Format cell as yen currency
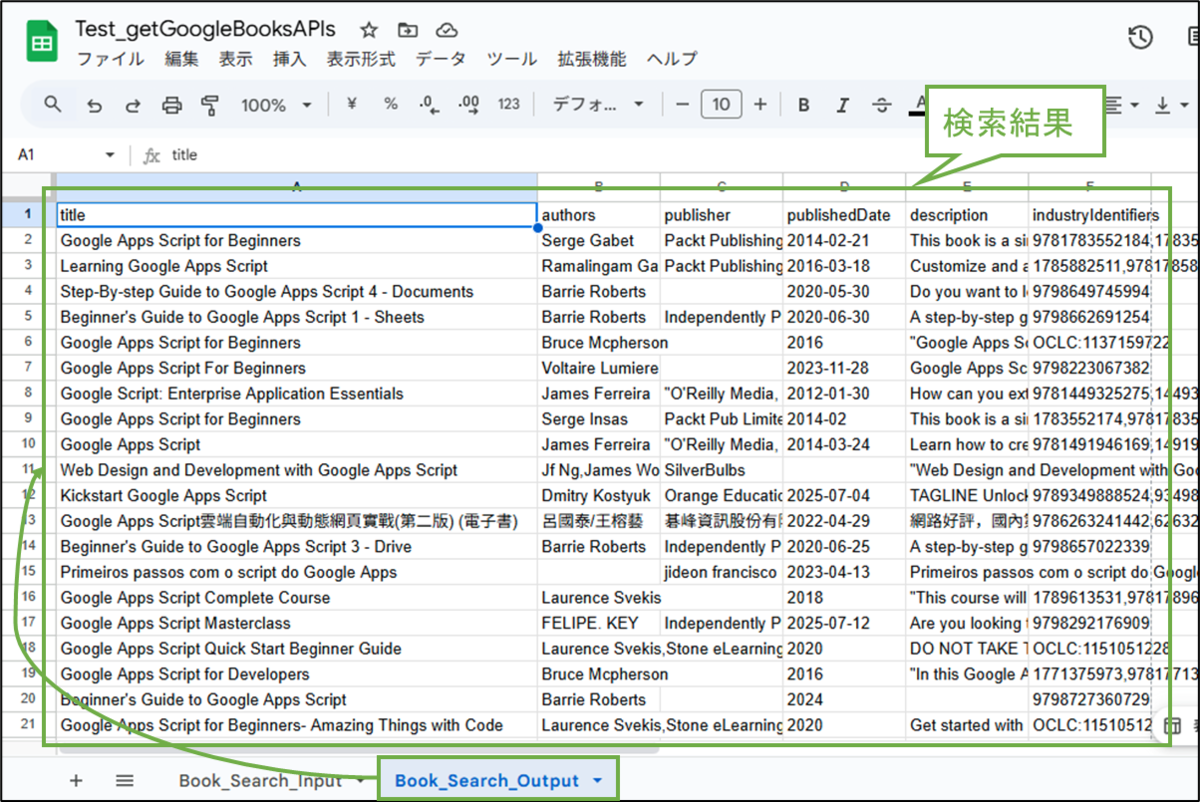The height and width of the screenshot is (802, 1200). 352,104
